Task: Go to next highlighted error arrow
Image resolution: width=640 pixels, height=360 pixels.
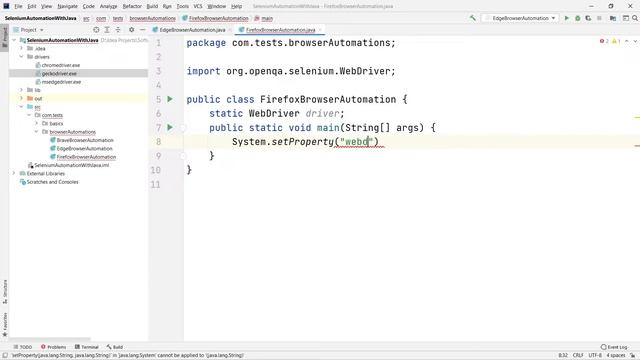Action: tap(635, 41)
